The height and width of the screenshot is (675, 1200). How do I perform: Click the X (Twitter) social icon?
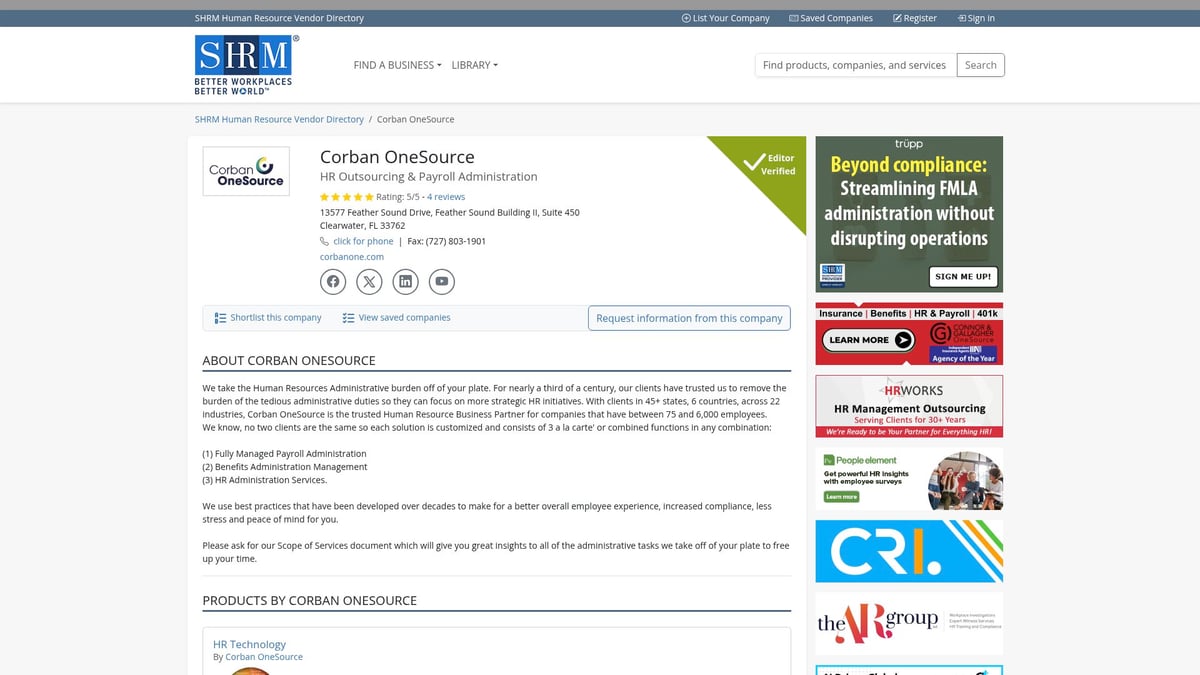[369, 281]
